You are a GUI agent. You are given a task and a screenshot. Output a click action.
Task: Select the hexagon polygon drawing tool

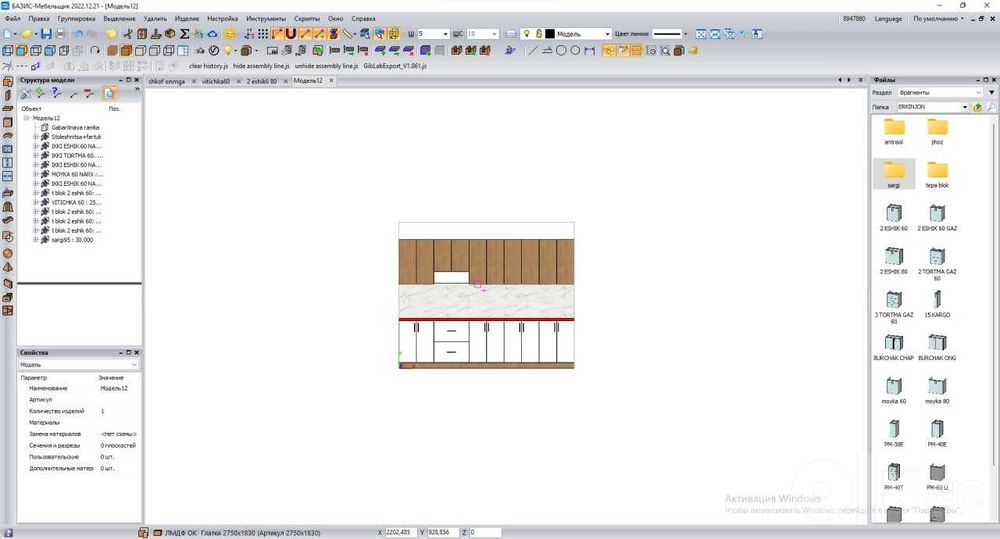click(x=575, y=50)
